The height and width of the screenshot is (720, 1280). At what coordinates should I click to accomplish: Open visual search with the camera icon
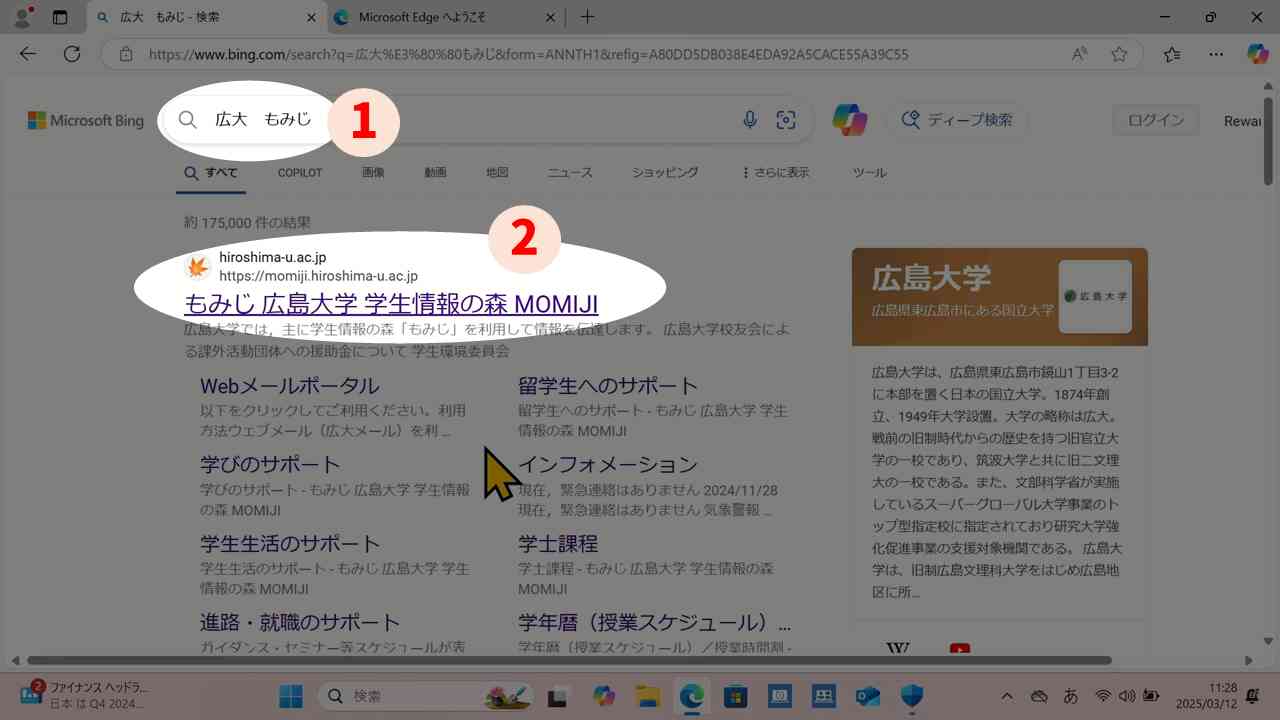[x=787, y=120]
